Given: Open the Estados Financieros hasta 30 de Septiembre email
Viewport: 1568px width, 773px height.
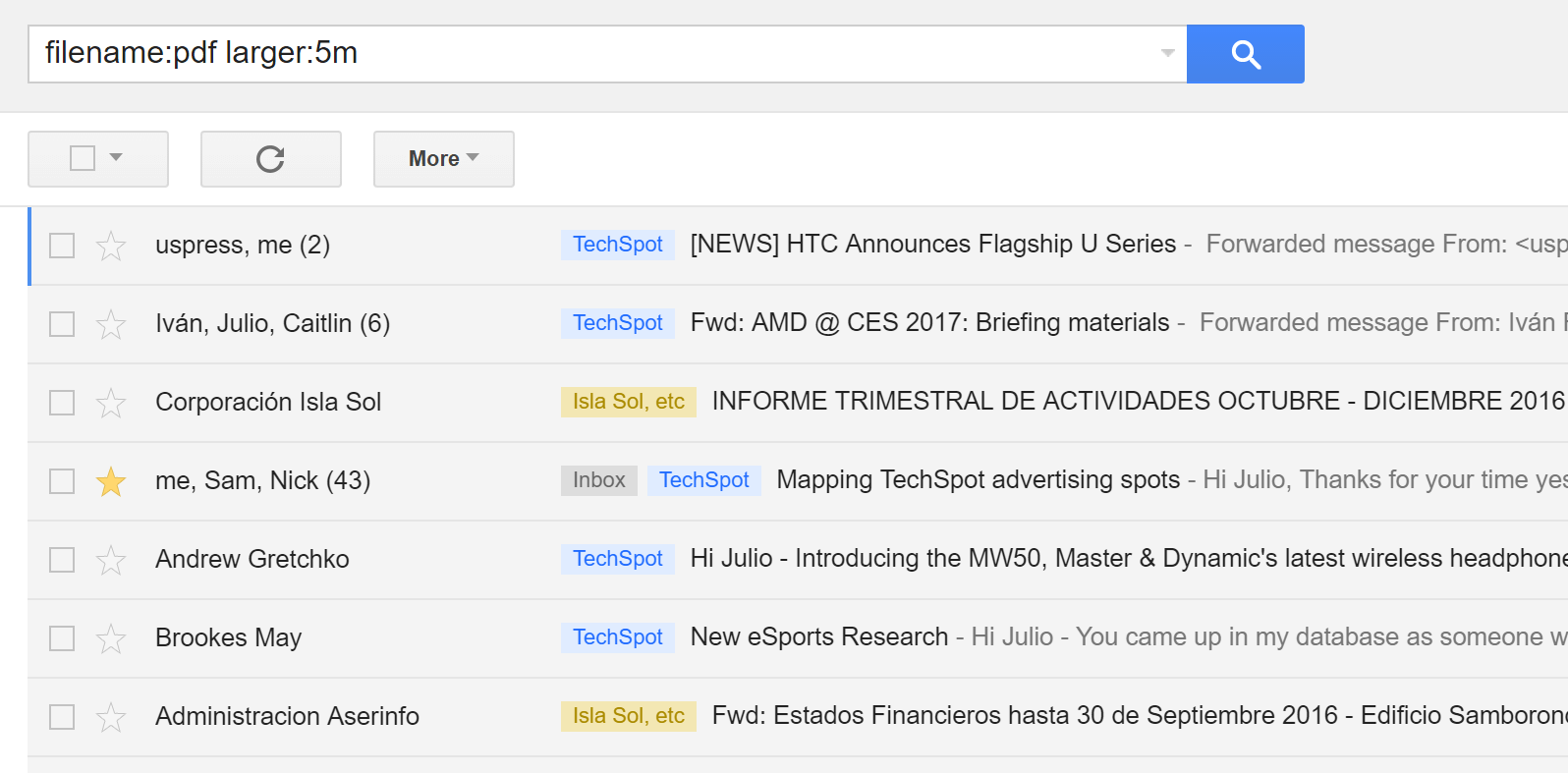Looking at the screenshot, I should pyautogui.click(x=1140, y=716).
